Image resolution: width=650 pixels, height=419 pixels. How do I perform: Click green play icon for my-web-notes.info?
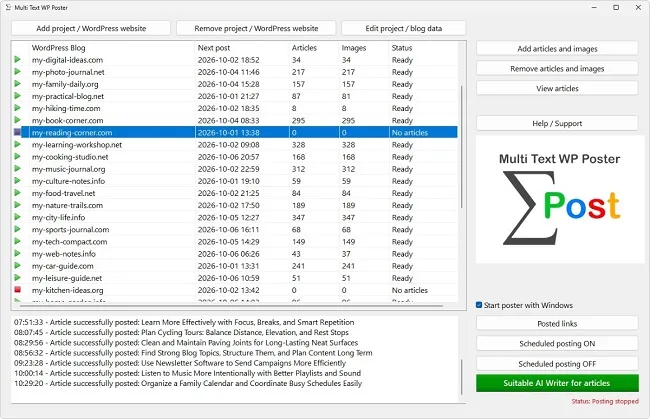click(x=17, y=253)
